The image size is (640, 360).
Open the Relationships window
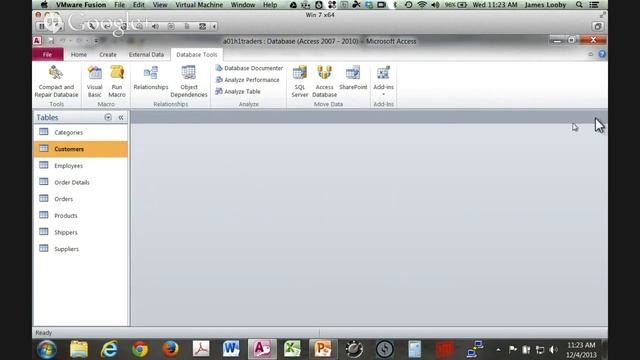pyautogui.click(x=151, y=78)
